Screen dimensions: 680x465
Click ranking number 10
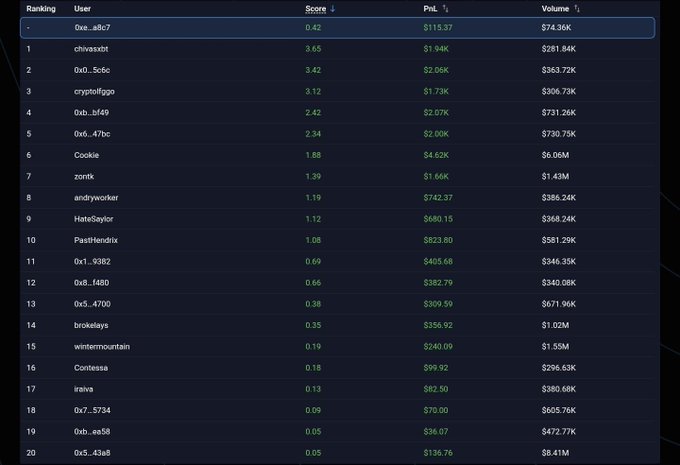(31, 240)
